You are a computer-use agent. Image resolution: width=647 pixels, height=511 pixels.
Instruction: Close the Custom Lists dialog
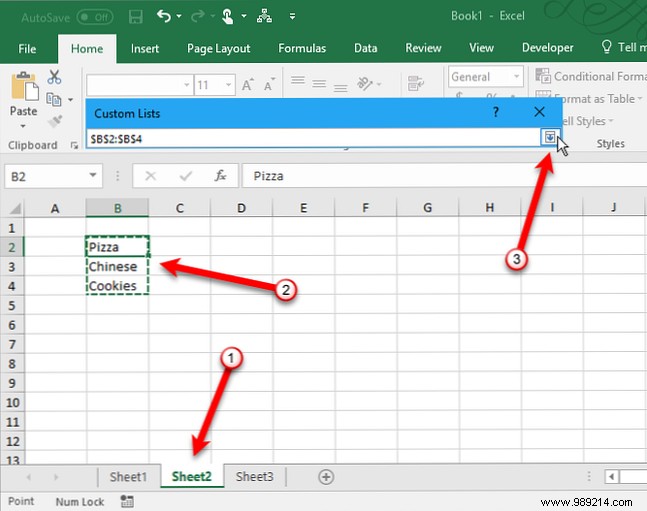(x=539, y=112)
